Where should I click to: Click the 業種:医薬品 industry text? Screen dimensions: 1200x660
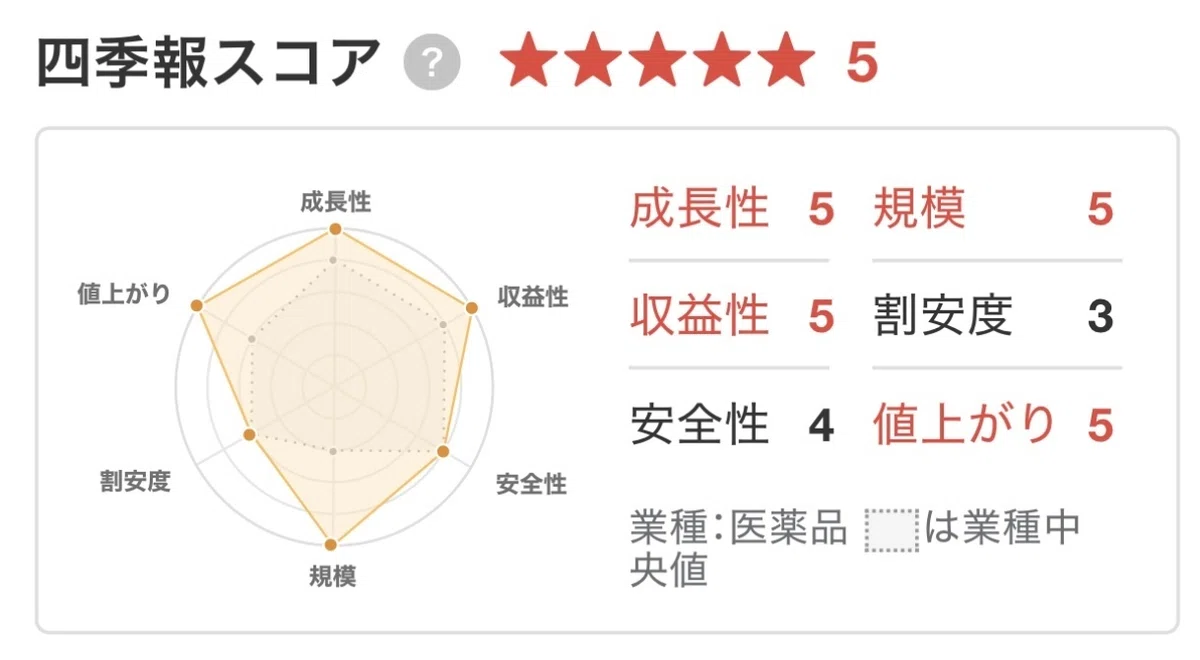tap(739, 530)
